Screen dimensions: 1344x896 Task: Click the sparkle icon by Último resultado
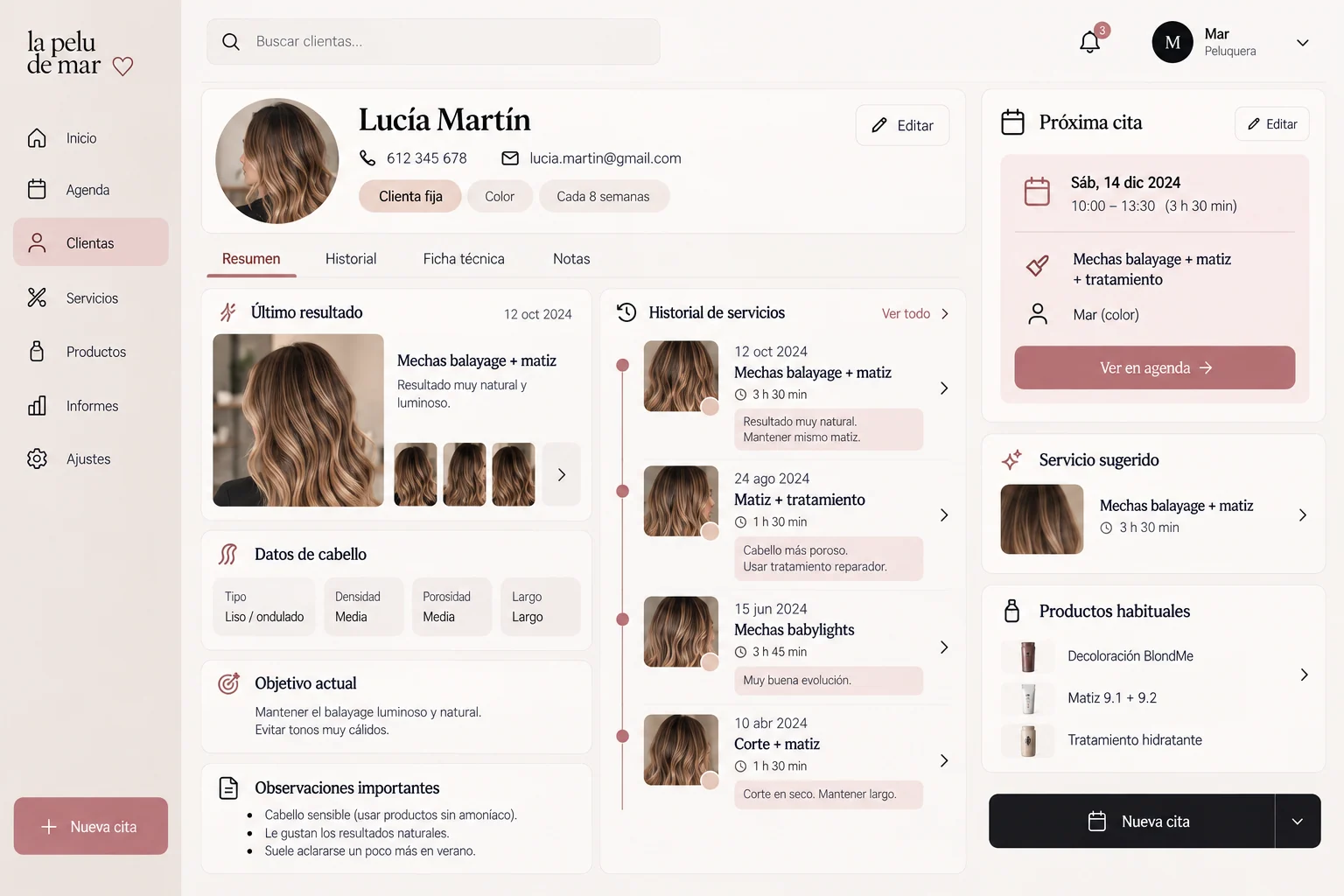(227, 312)
